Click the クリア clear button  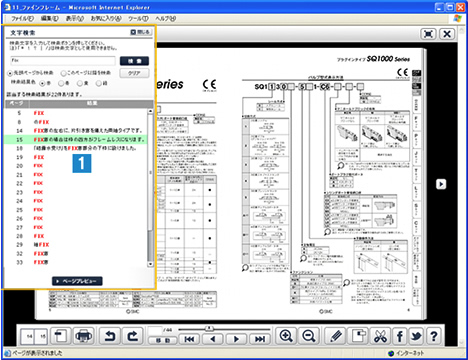pyautogui.click(x=134, y=73)
